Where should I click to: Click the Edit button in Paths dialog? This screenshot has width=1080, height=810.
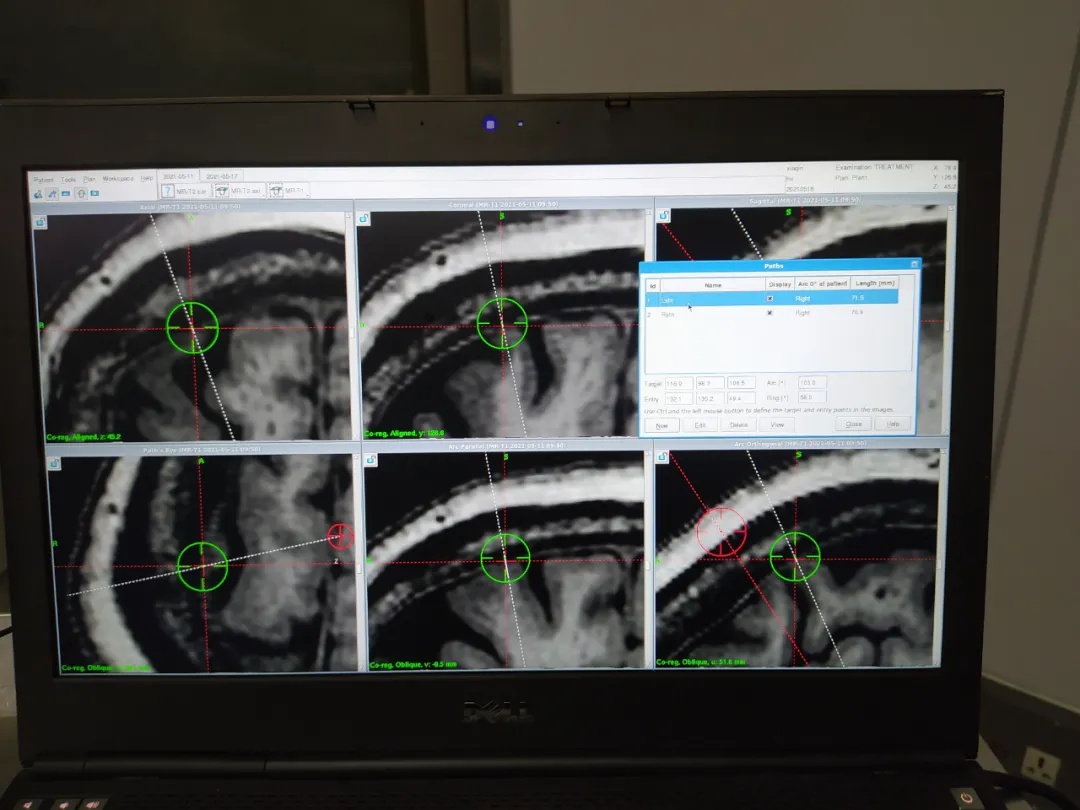coord(700,425)
